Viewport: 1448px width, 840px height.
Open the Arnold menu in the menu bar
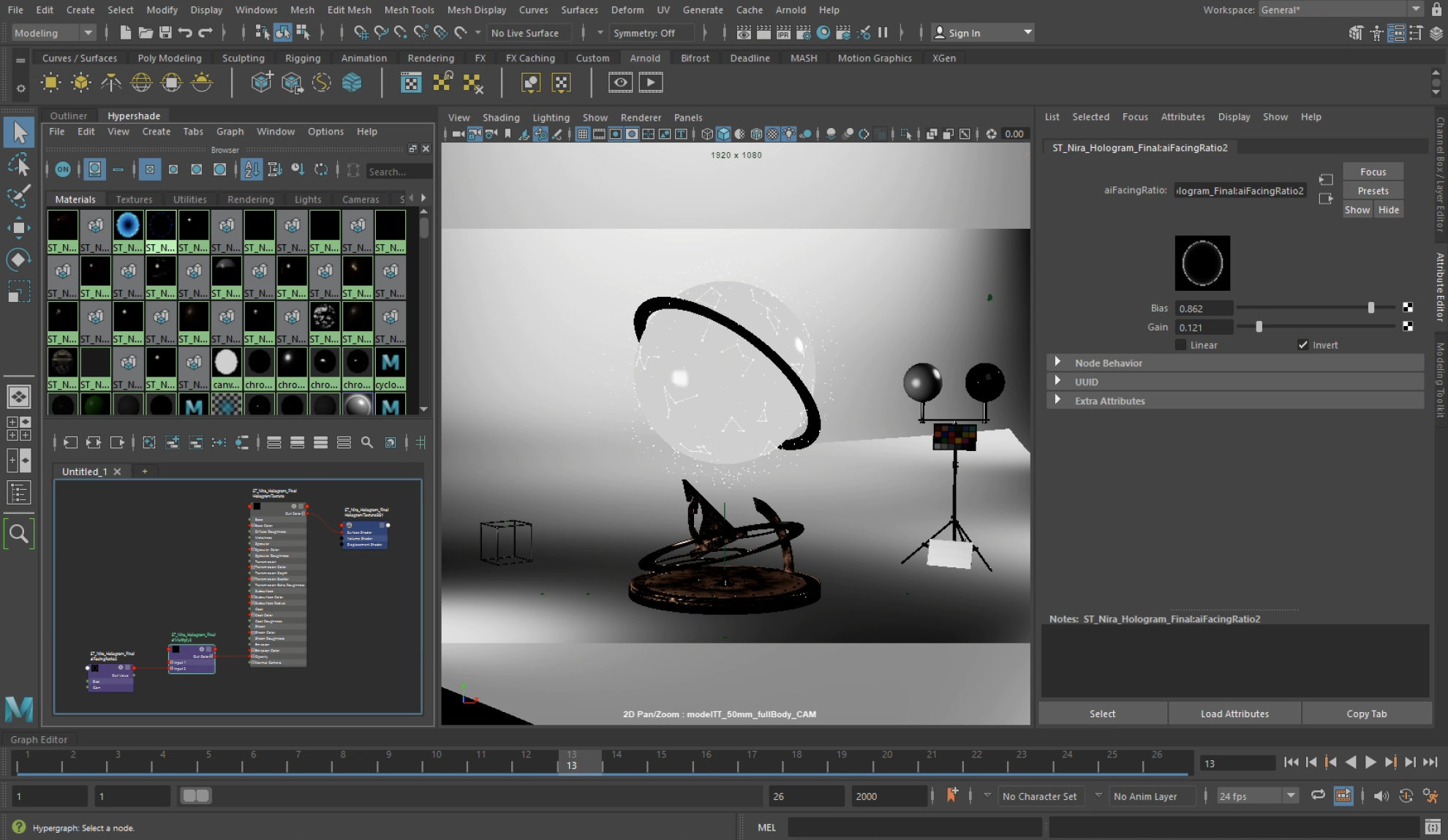791,10
